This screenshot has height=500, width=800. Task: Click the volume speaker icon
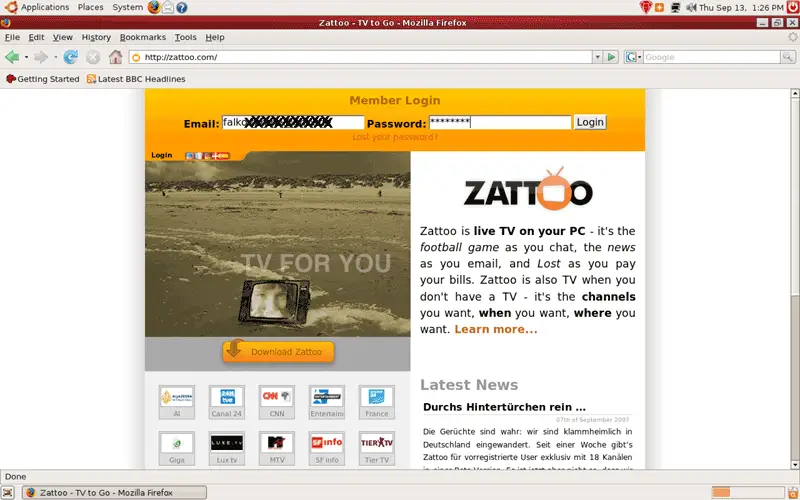pyautogui.click(x=691, y=8)
